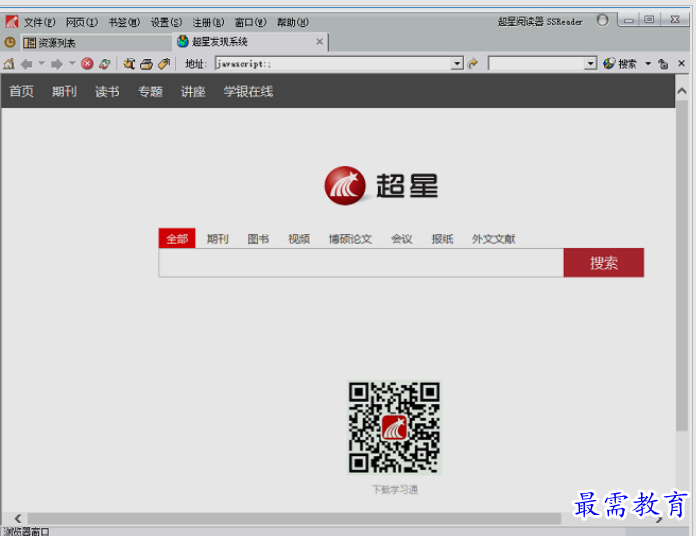Open the 设置(S) menu
Image resolution: width=696 pixels, height=536 pixels.
[x=166, y=22]
